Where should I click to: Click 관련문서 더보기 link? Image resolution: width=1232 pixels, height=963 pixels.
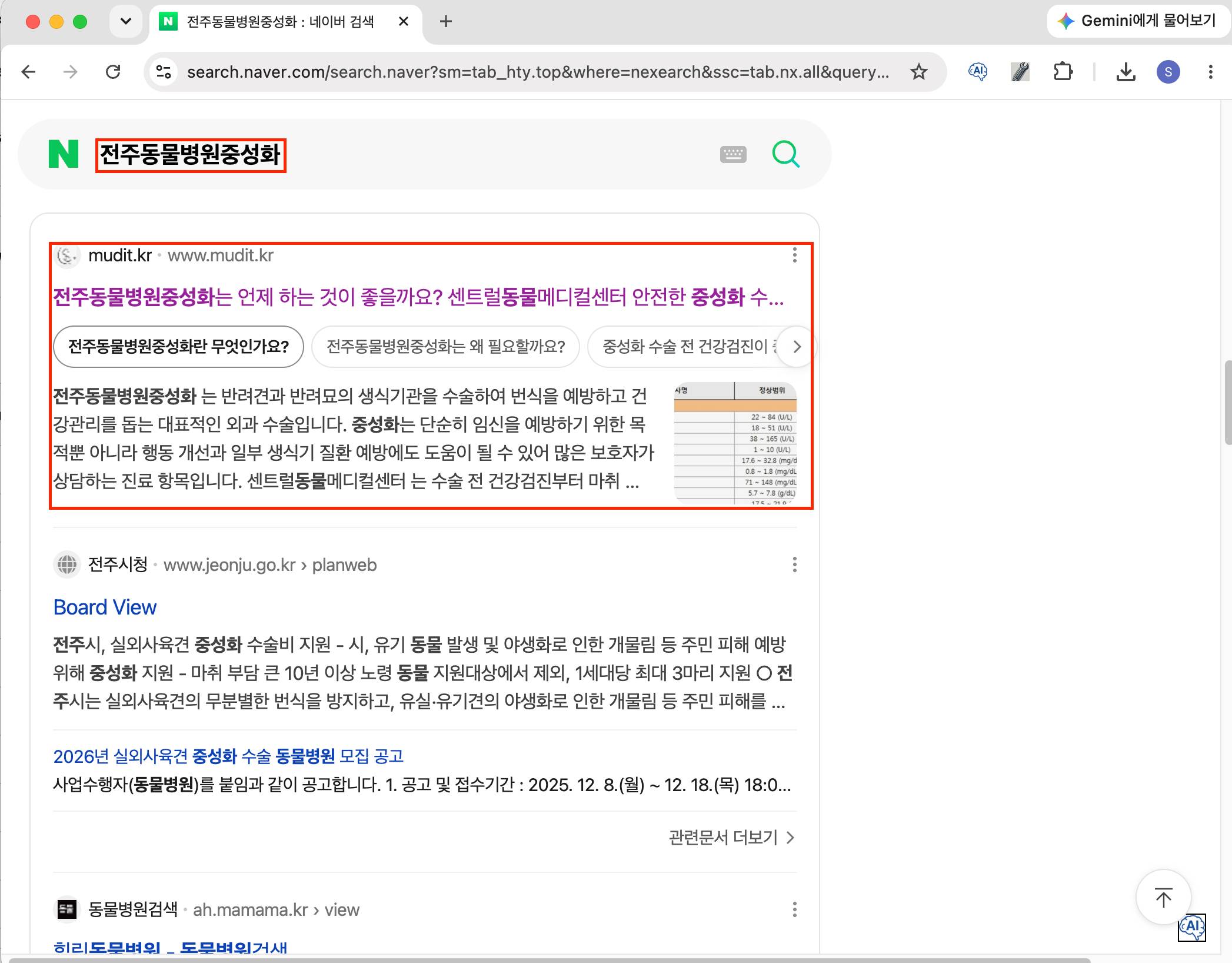coord(731,837)
